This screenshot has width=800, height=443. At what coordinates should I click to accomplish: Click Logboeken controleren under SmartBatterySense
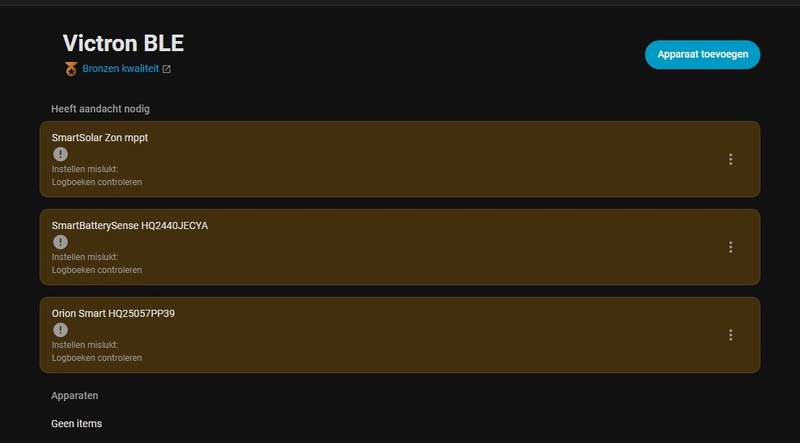(97, 270)
